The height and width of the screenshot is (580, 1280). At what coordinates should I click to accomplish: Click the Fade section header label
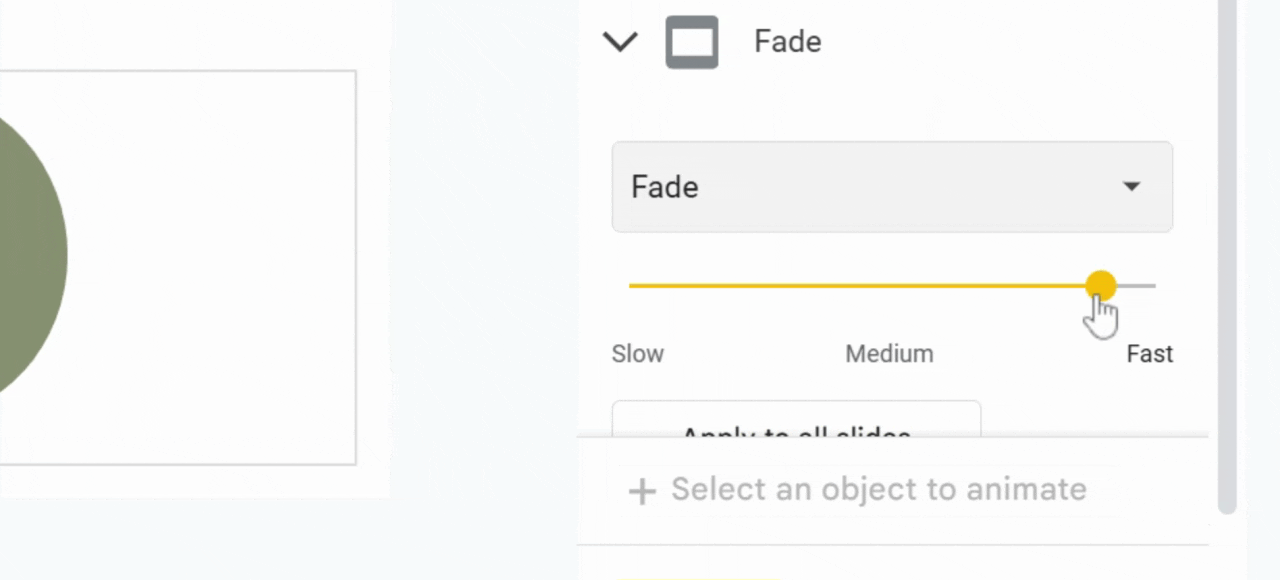[787, 41]
